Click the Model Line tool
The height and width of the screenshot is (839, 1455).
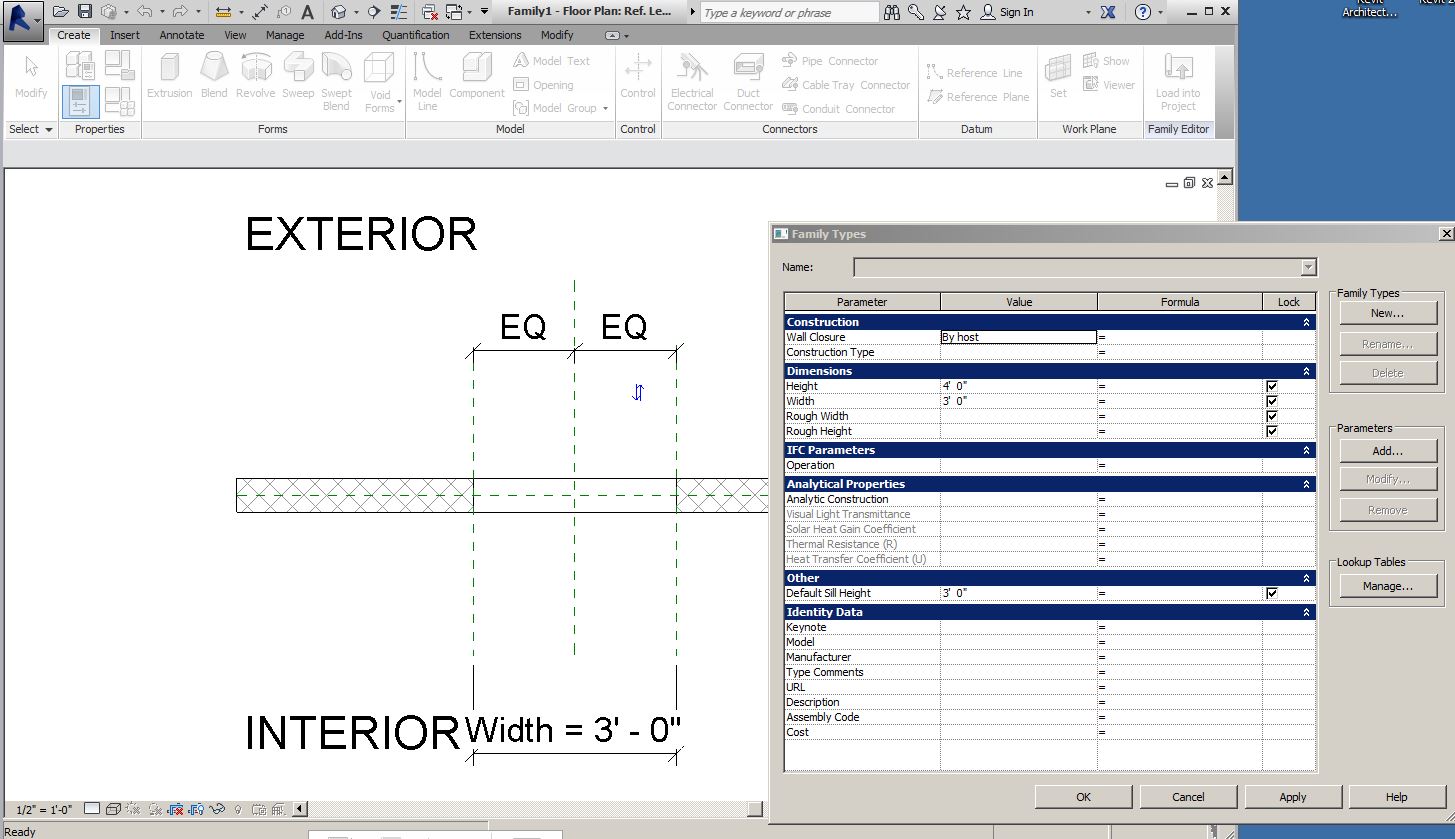427,82
